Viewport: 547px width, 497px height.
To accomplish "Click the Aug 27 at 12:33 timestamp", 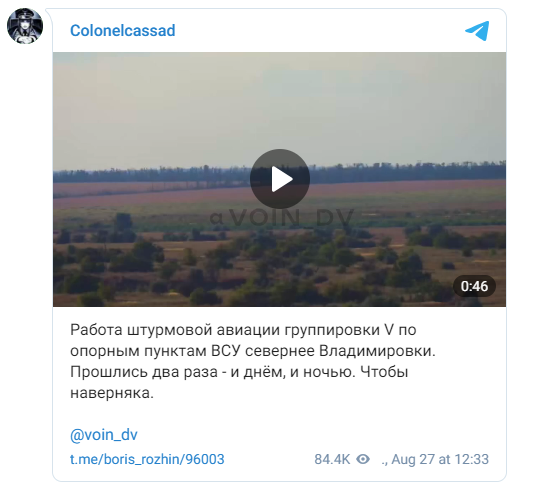I will [x=440, y=459].
